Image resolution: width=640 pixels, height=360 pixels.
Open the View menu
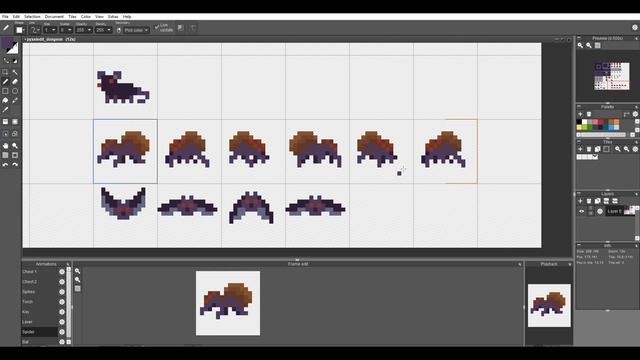click(x=99, y=17)
